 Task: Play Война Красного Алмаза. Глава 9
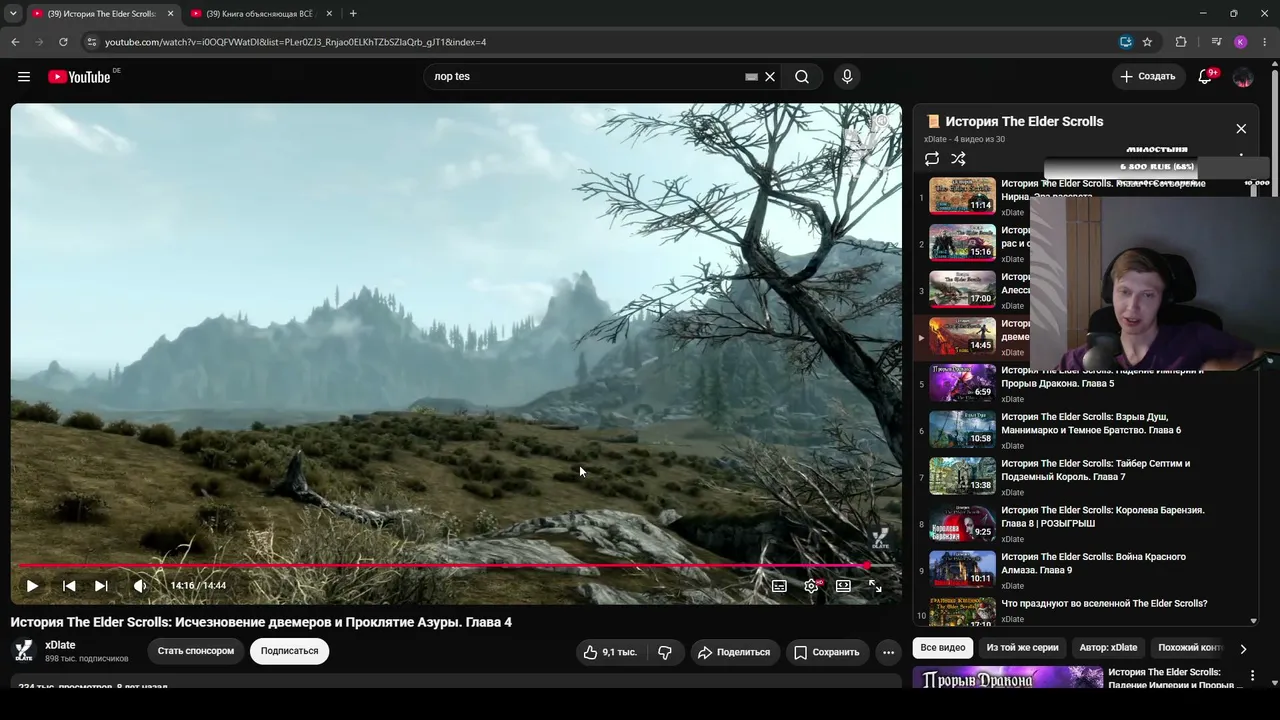[1085, 570]
